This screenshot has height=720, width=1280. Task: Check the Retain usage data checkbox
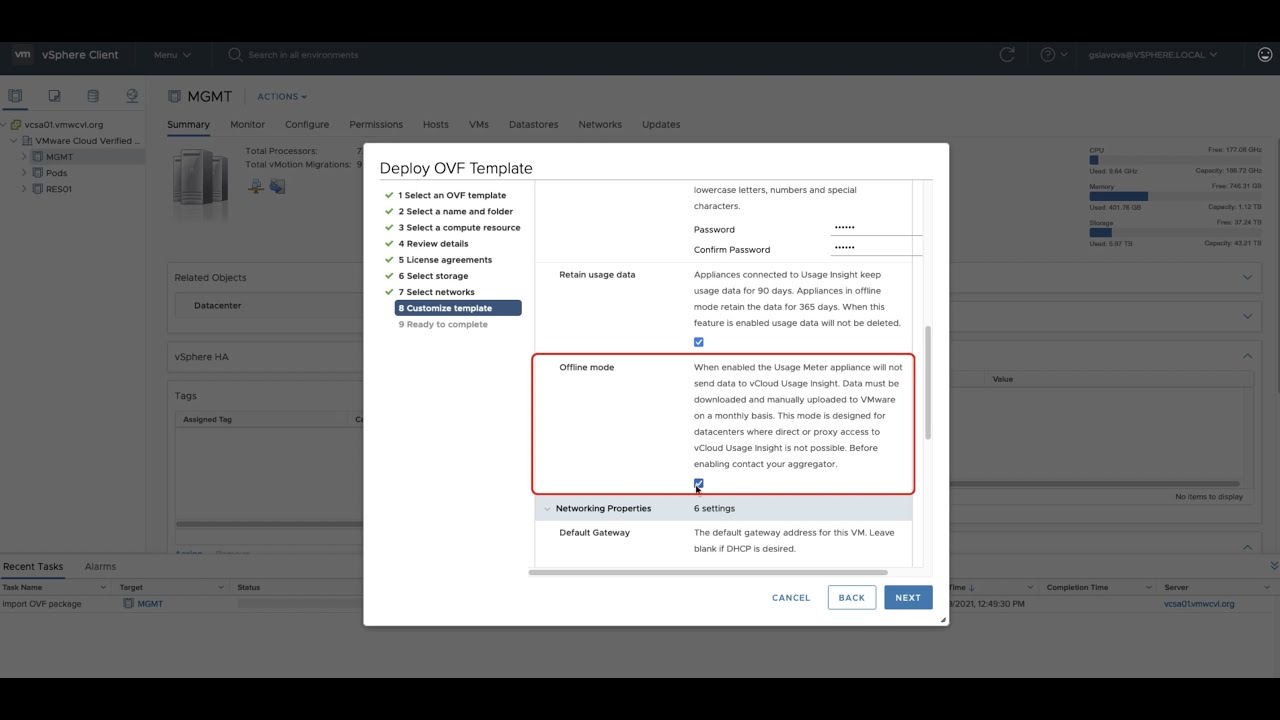[698, 341]
